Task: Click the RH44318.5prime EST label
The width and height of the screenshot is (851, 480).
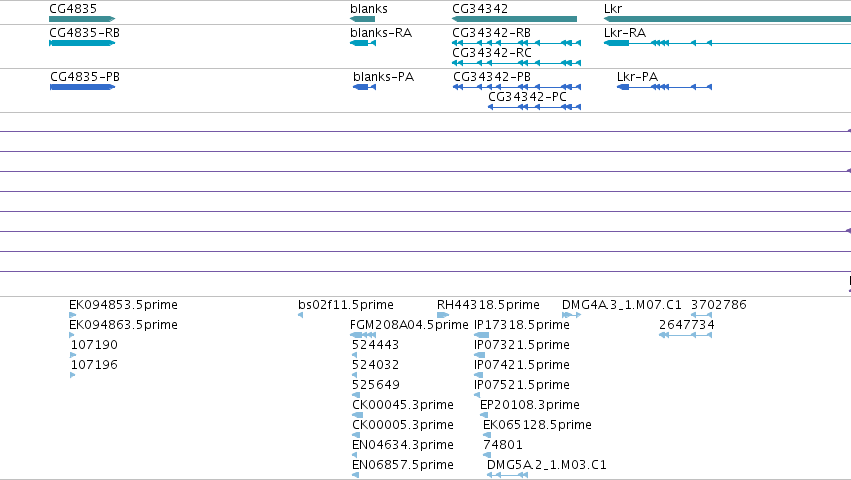Action: pyautogui.click(x=488, y=305)
